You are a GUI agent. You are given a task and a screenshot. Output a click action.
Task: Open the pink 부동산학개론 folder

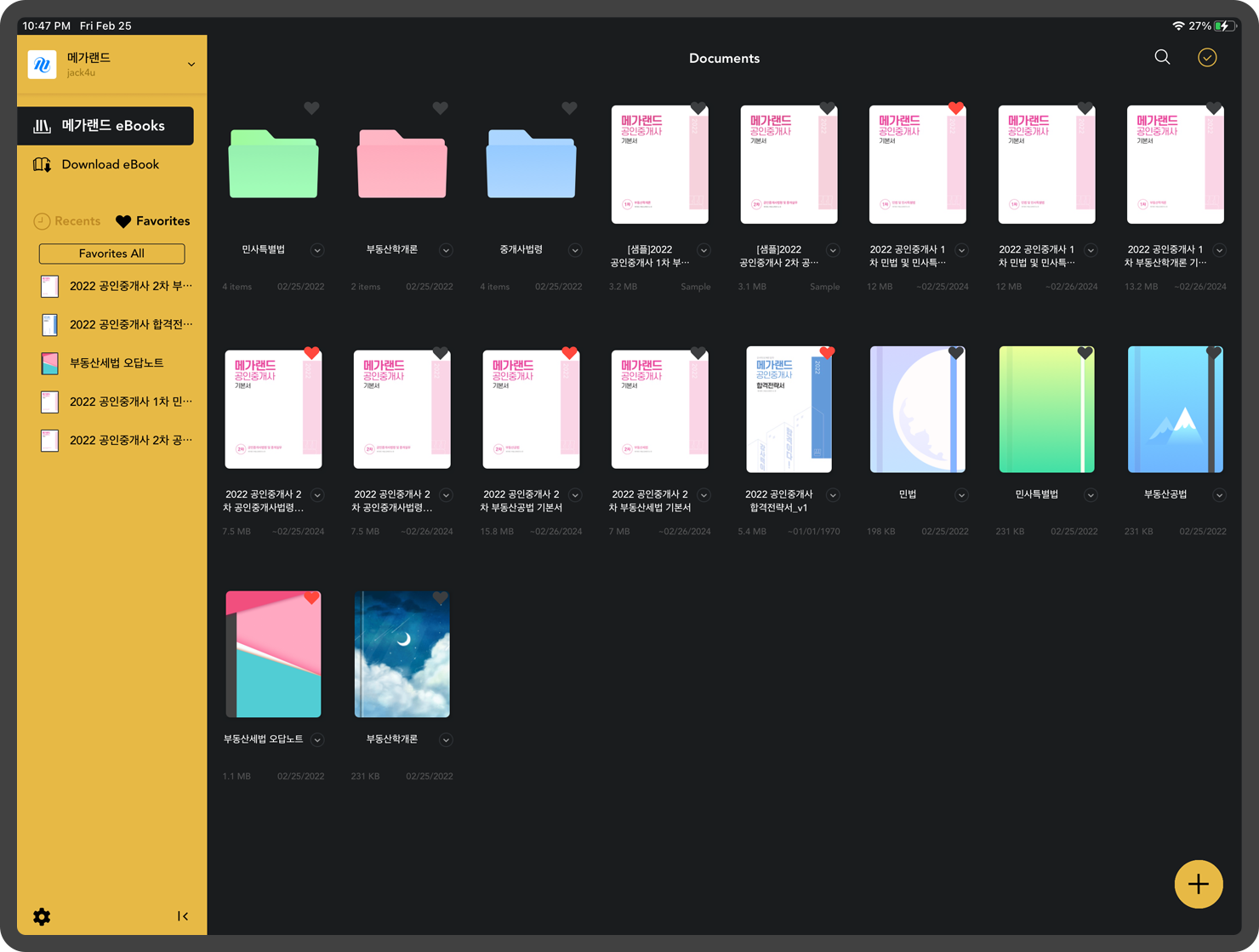pyautogui.click(x=402, y=163)
